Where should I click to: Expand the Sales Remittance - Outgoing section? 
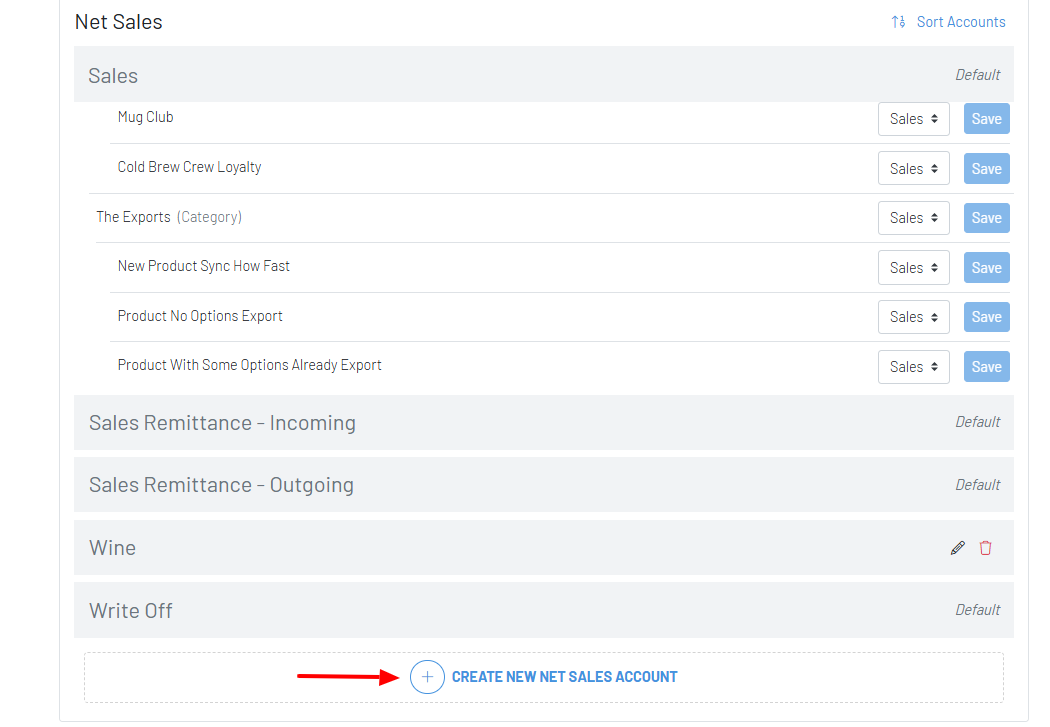pyautogui.click(x=221, y=485)
